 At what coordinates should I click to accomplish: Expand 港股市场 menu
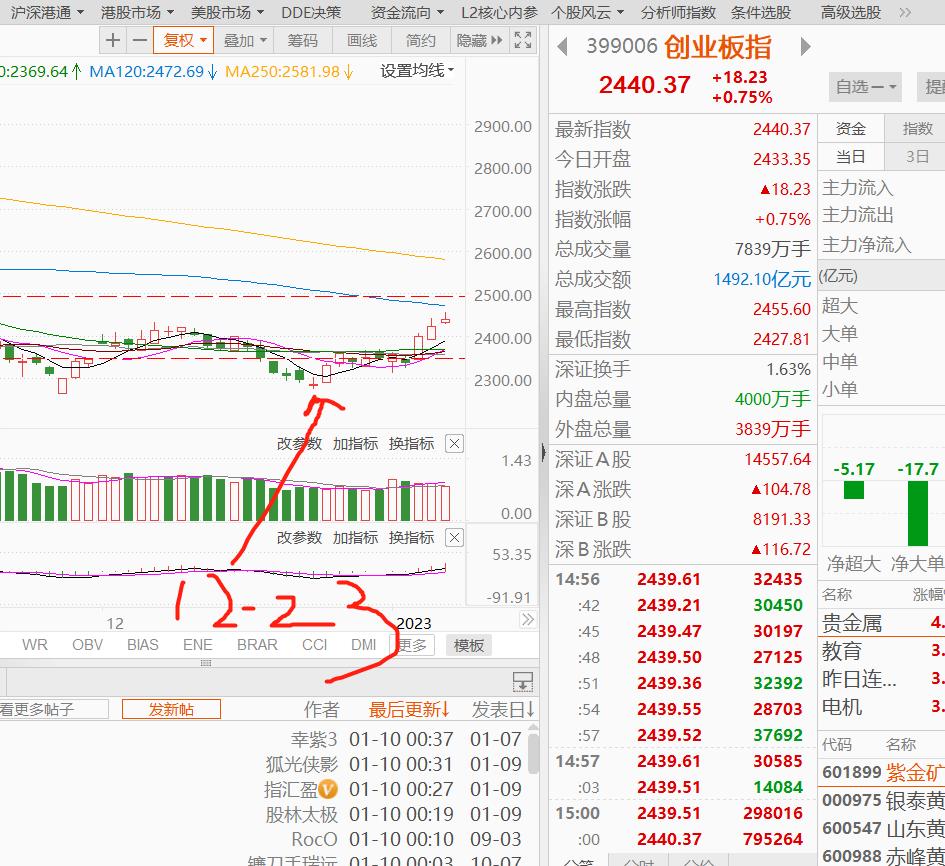(137, 12)
